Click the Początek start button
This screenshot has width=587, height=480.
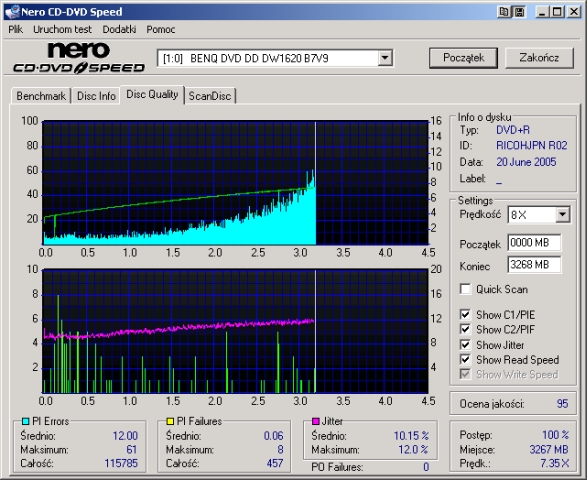tap(463, 58)
